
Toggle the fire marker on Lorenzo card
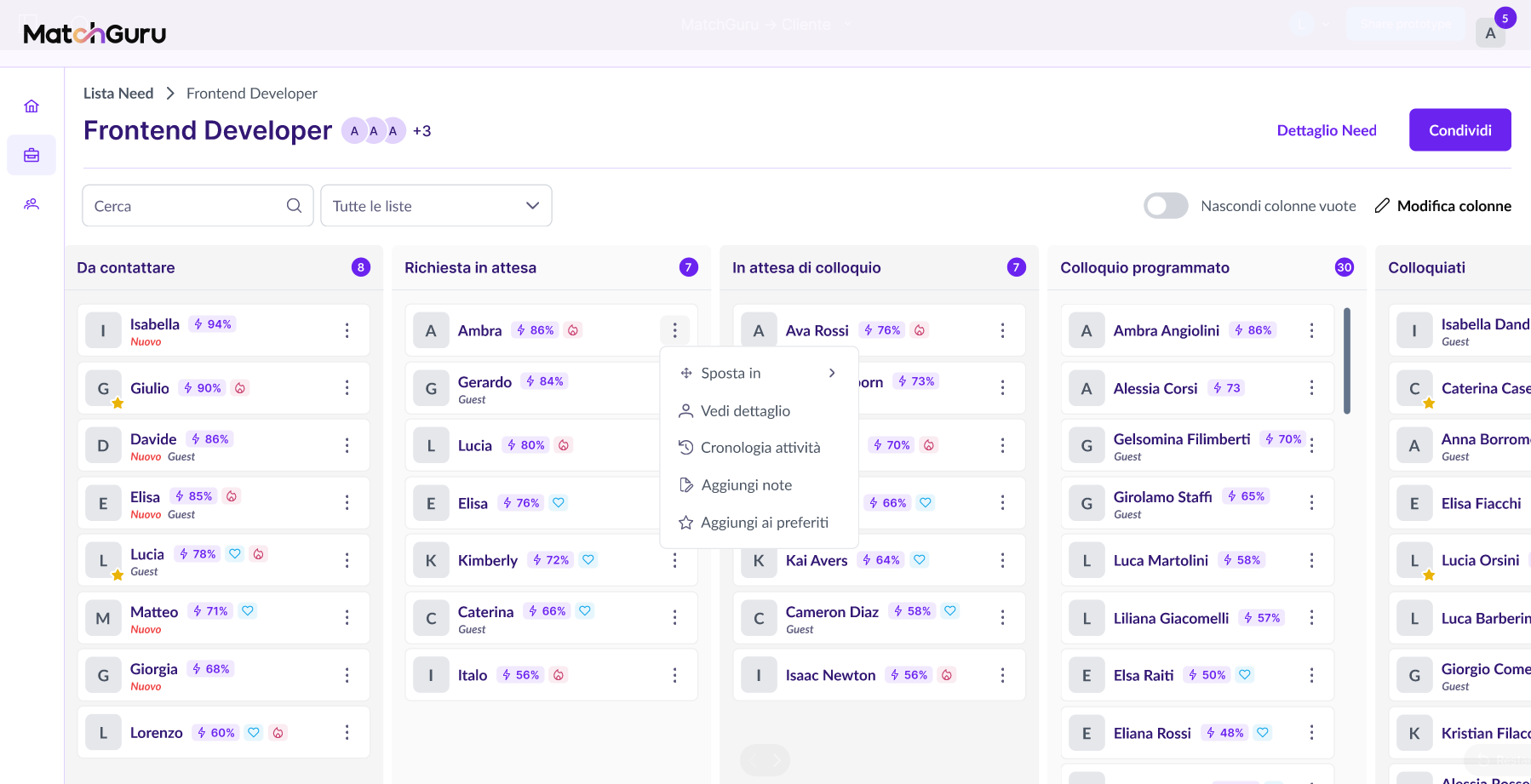[x=278, y=732]
